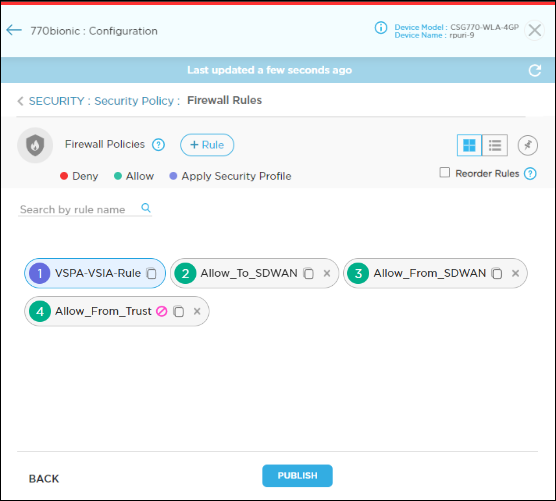Click the search magnifier icon

pyautogui.click(x=146, y=207)
